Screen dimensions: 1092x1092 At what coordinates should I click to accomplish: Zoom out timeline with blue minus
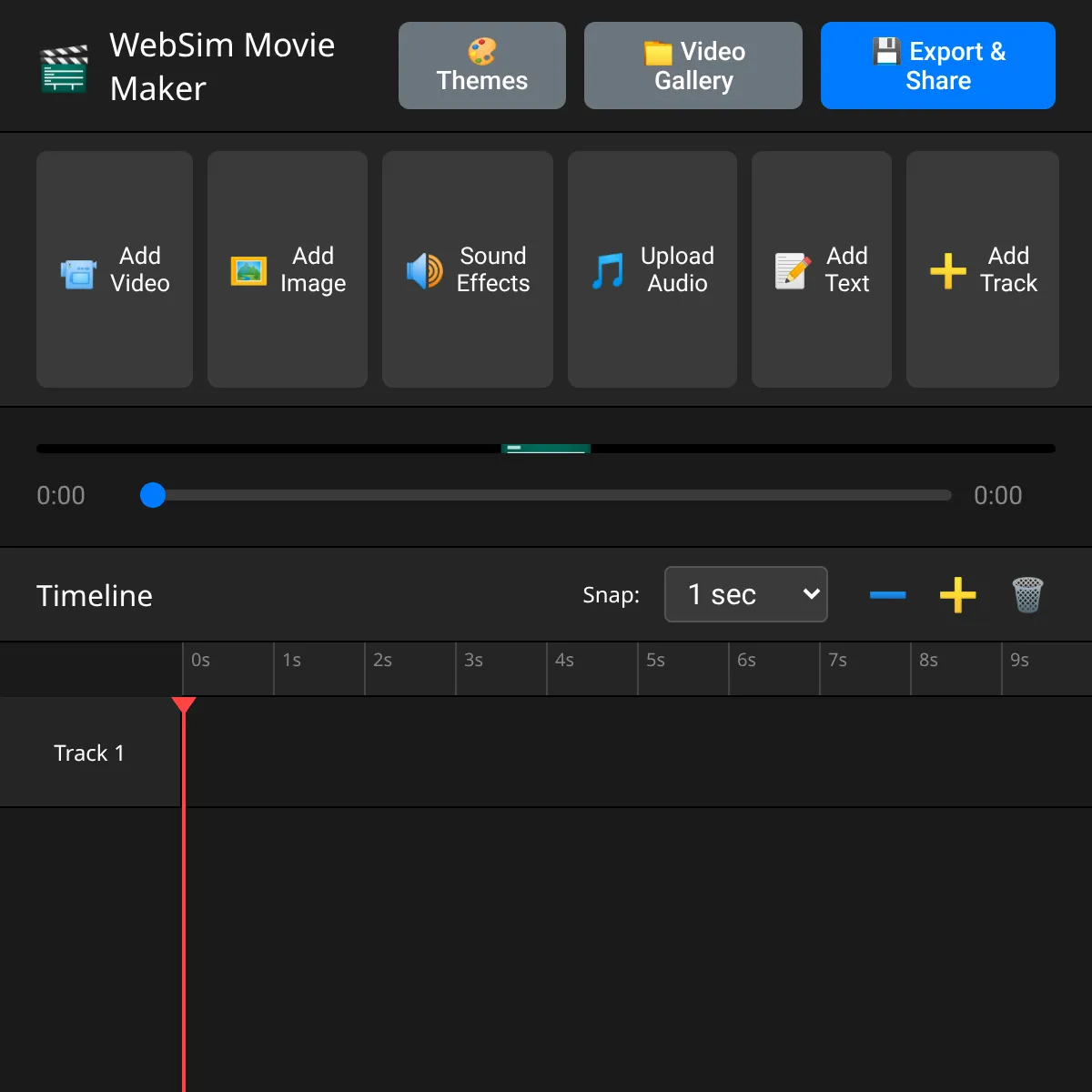tap(887, 595)
